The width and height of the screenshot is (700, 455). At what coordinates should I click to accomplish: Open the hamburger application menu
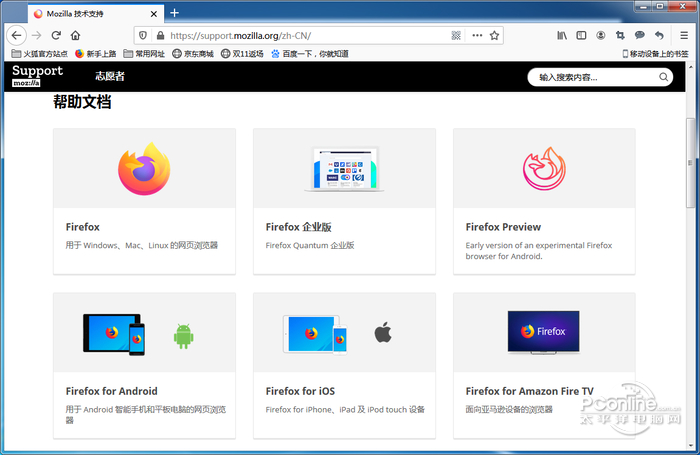(x=684, y=35)
